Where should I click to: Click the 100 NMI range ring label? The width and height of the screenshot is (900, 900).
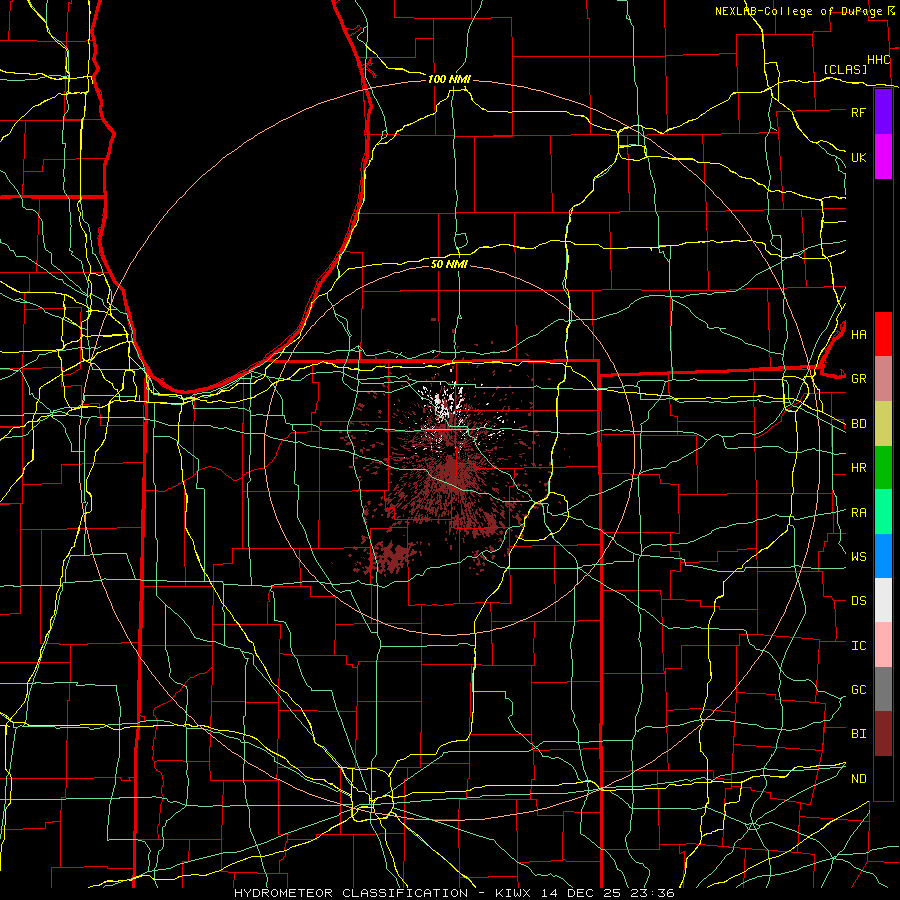coord(449,79)
